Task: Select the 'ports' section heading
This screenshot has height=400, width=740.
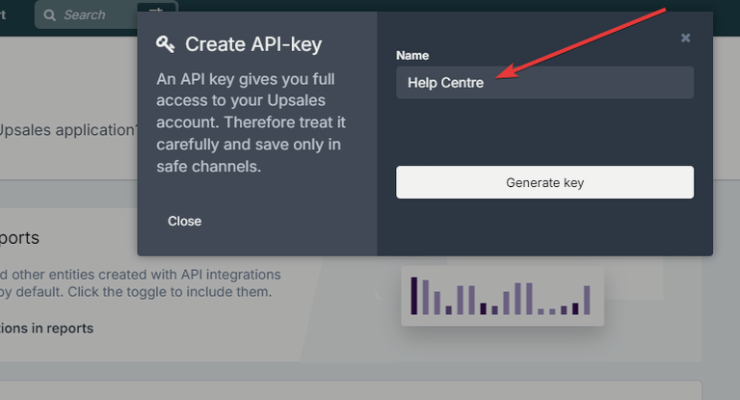Action: click(19, 238)
